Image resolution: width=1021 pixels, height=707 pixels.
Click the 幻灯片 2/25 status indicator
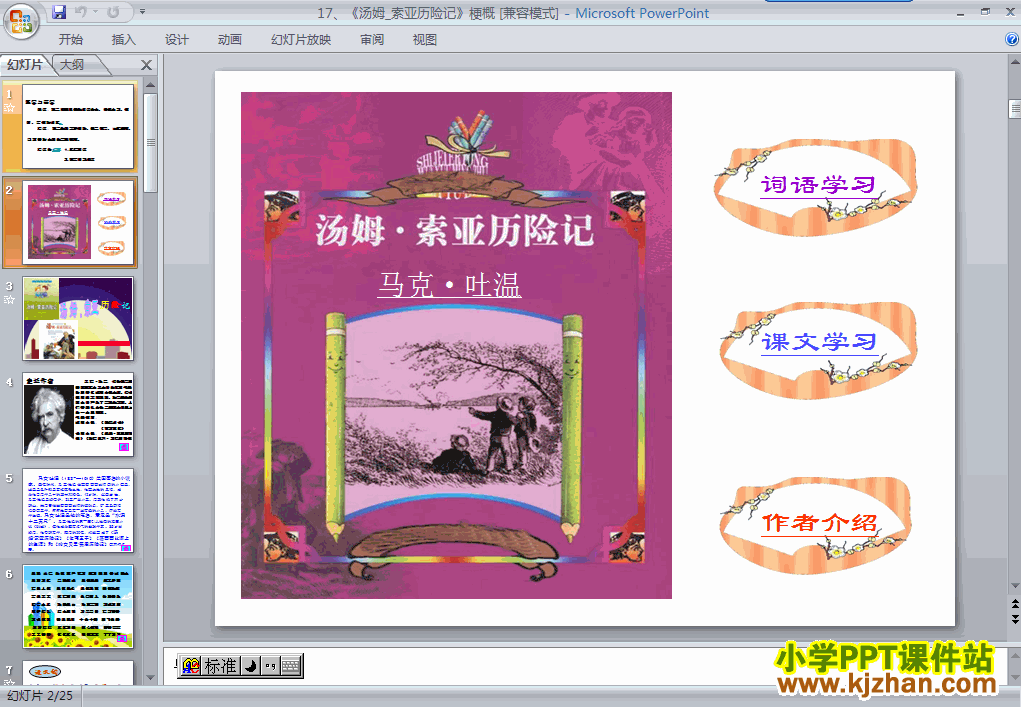[40, 696]
